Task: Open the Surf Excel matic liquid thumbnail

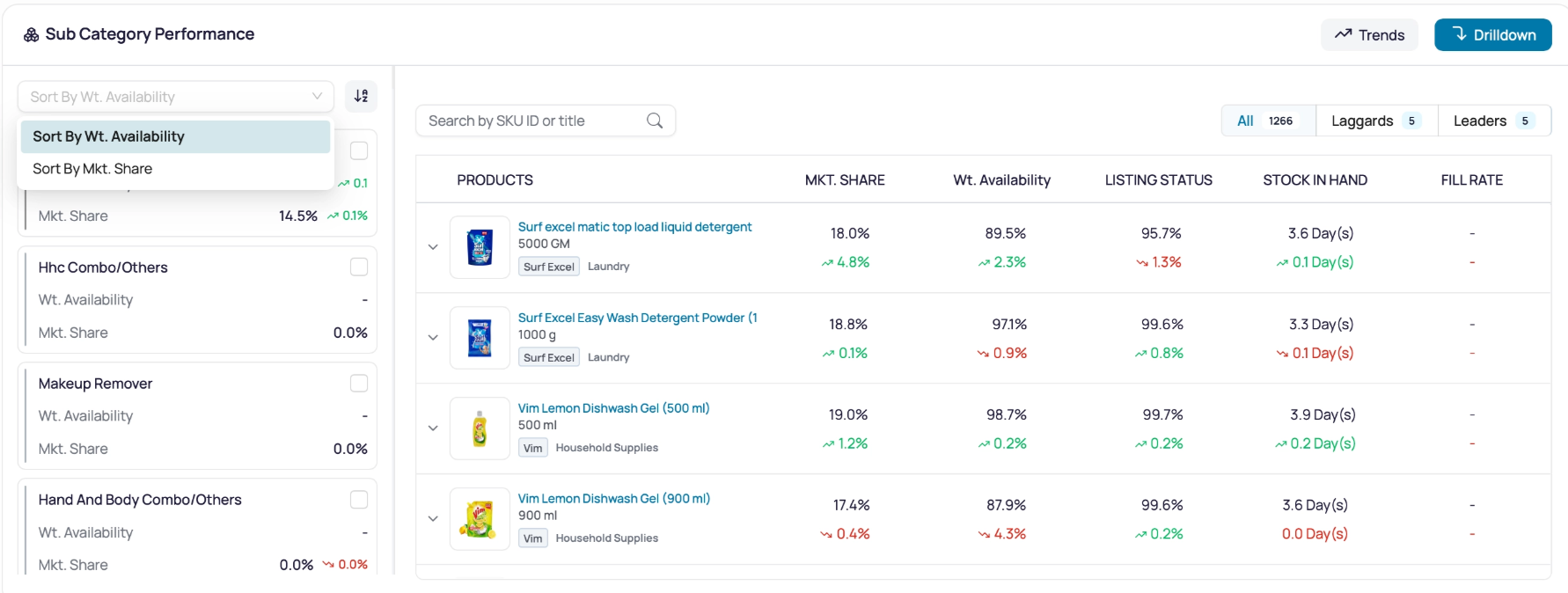Action: tap(480, 247)
